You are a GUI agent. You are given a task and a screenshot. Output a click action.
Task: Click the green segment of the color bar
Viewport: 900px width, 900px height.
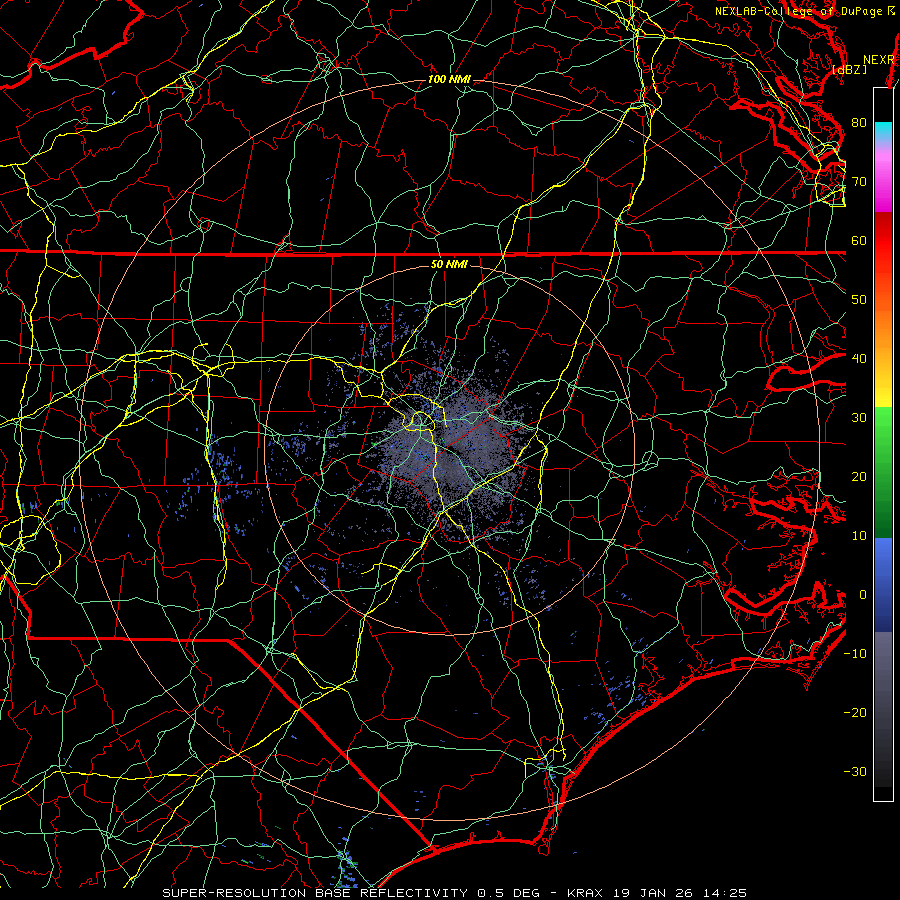(883, 472)
